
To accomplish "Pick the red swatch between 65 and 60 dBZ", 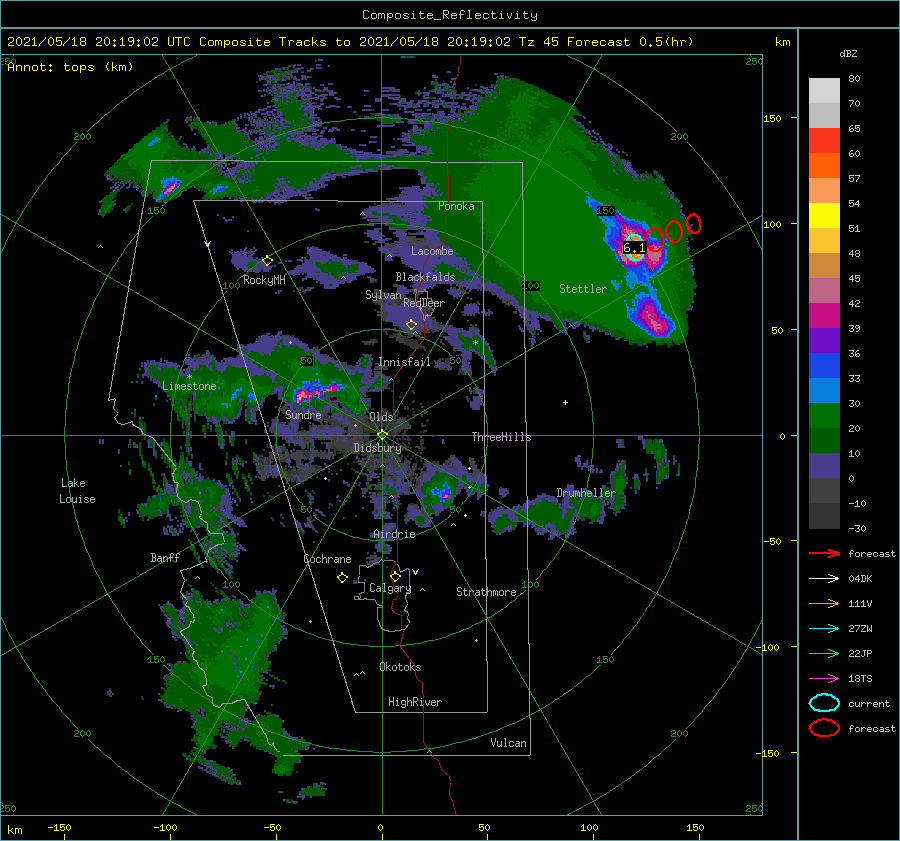I will click(824, 141).
